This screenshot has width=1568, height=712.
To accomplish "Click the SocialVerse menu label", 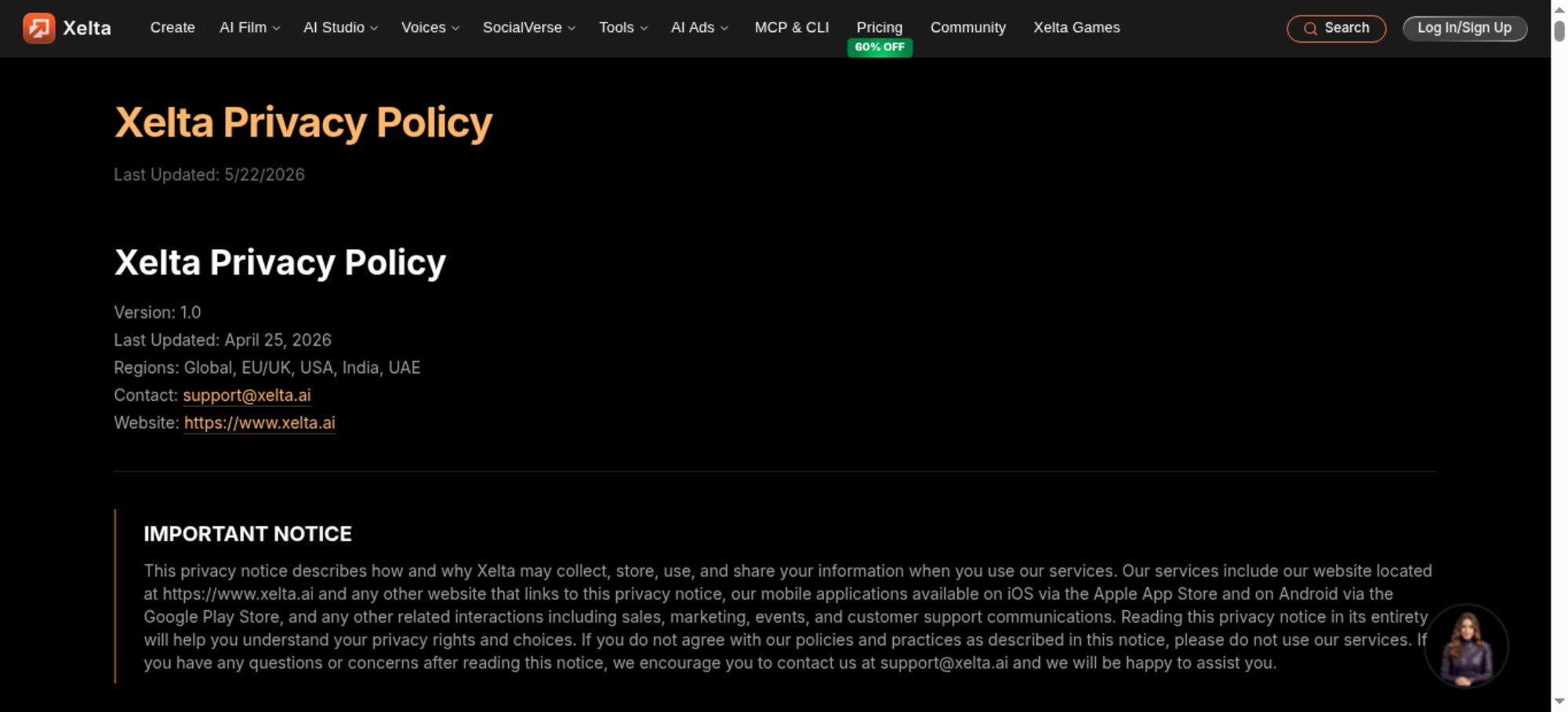I will pos(522,27).
